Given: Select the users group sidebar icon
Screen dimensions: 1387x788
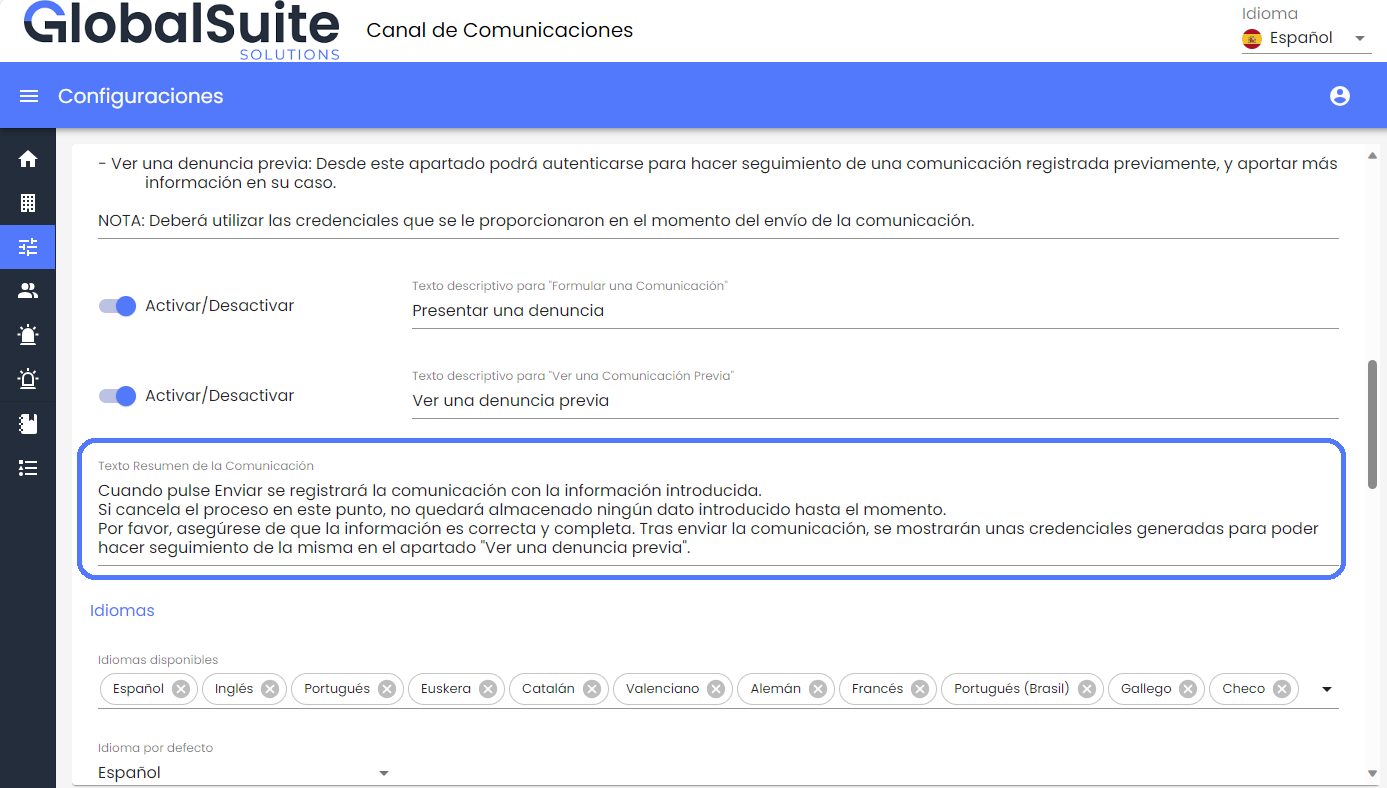Looking at the screenshot, I should 28,291.
